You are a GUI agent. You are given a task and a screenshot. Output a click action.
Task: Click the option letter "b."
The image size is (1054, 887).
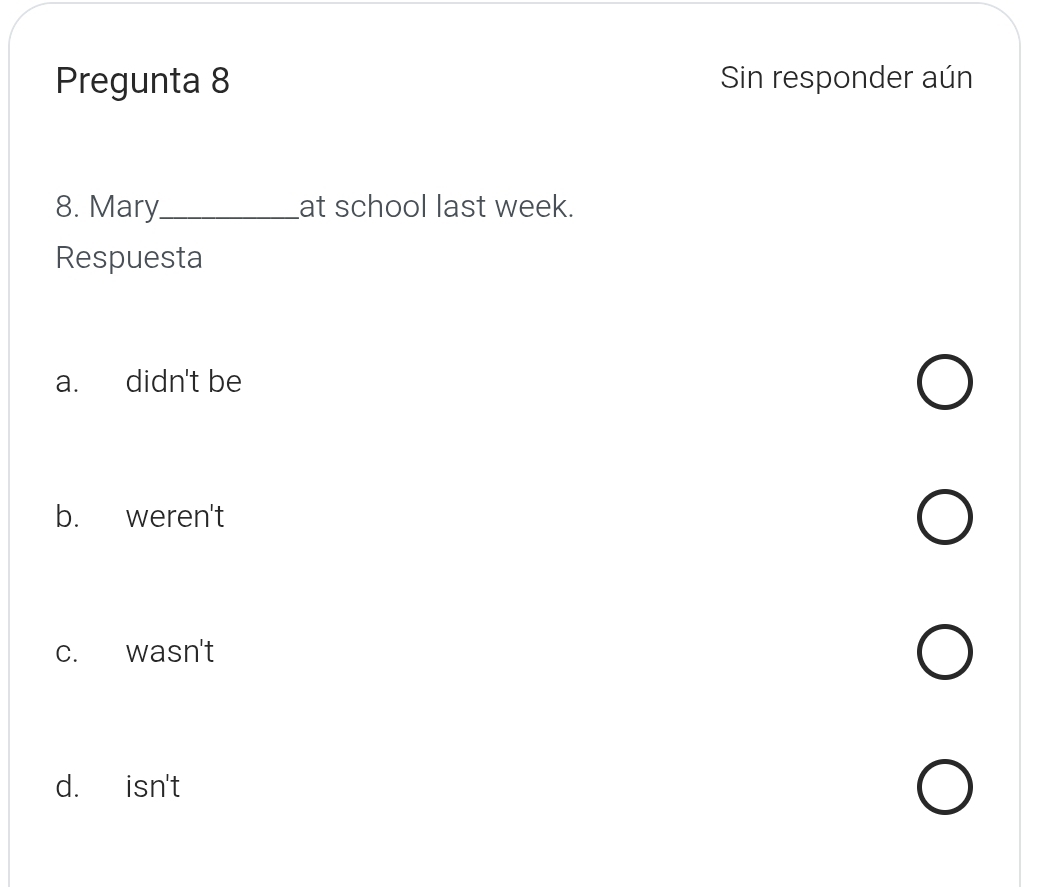pos(66,517)
